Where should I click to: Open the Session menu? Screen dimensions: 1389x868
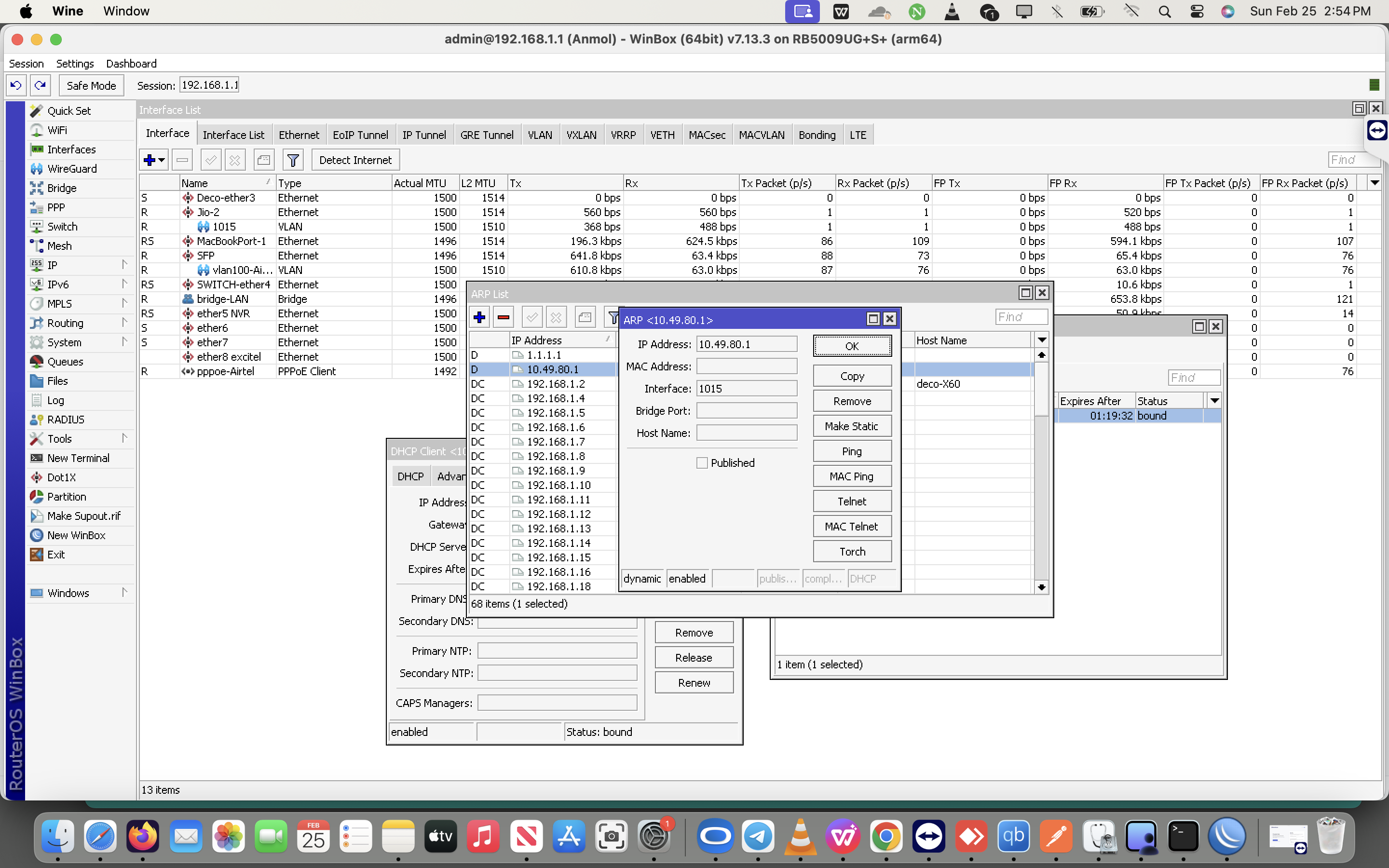[27, 64]
